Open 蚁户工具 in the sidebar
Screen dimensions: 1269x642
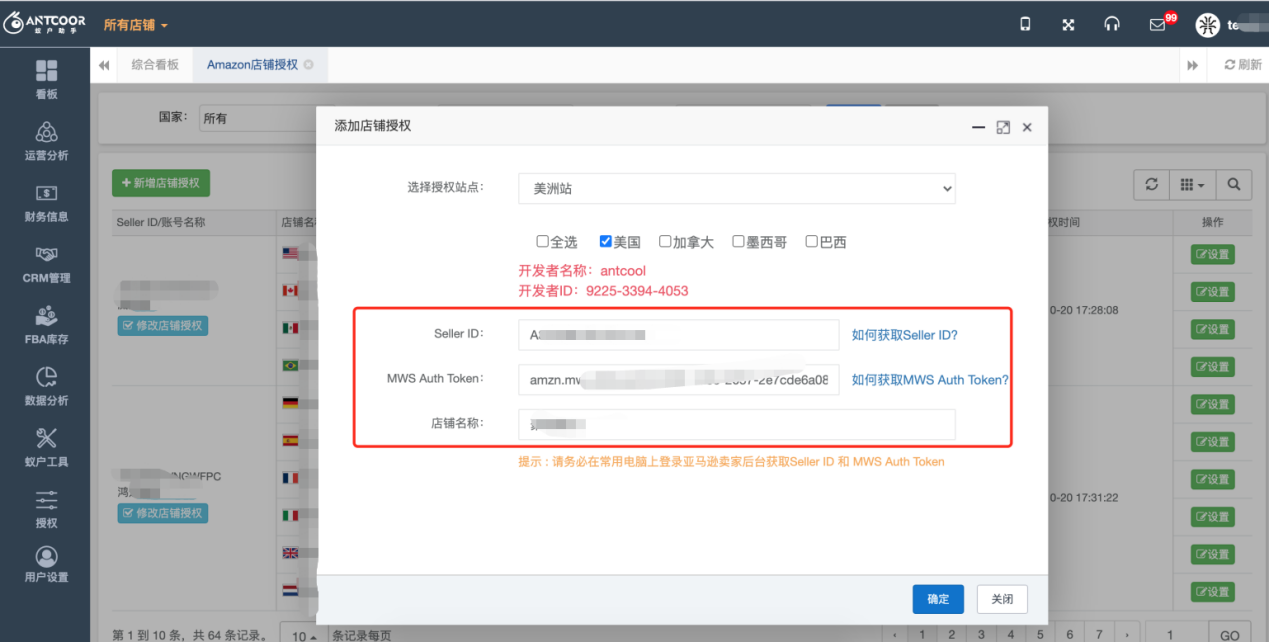click(x=46, y=448)
